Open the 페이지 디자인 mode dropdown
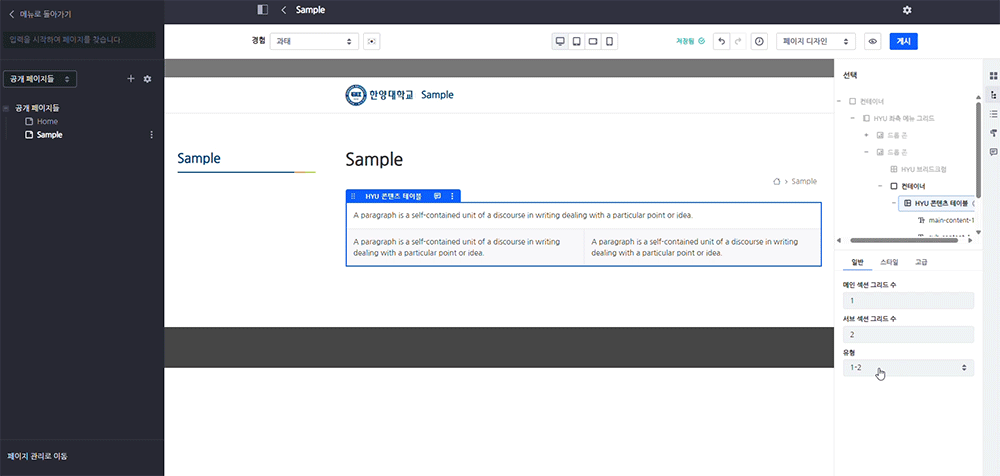This screenshot has width=1000, height=476. (818, 42)
